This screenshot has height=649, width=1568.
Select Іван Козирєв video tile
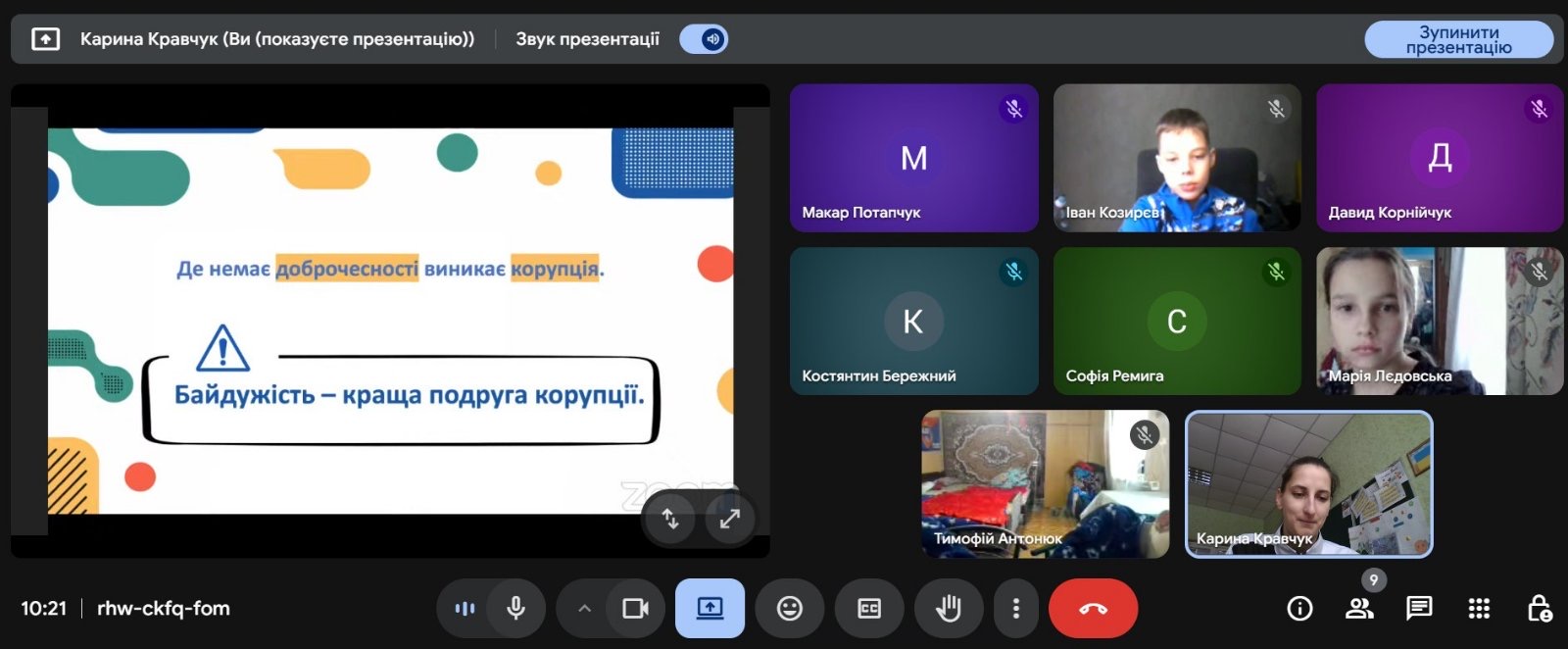(1177, 157)
